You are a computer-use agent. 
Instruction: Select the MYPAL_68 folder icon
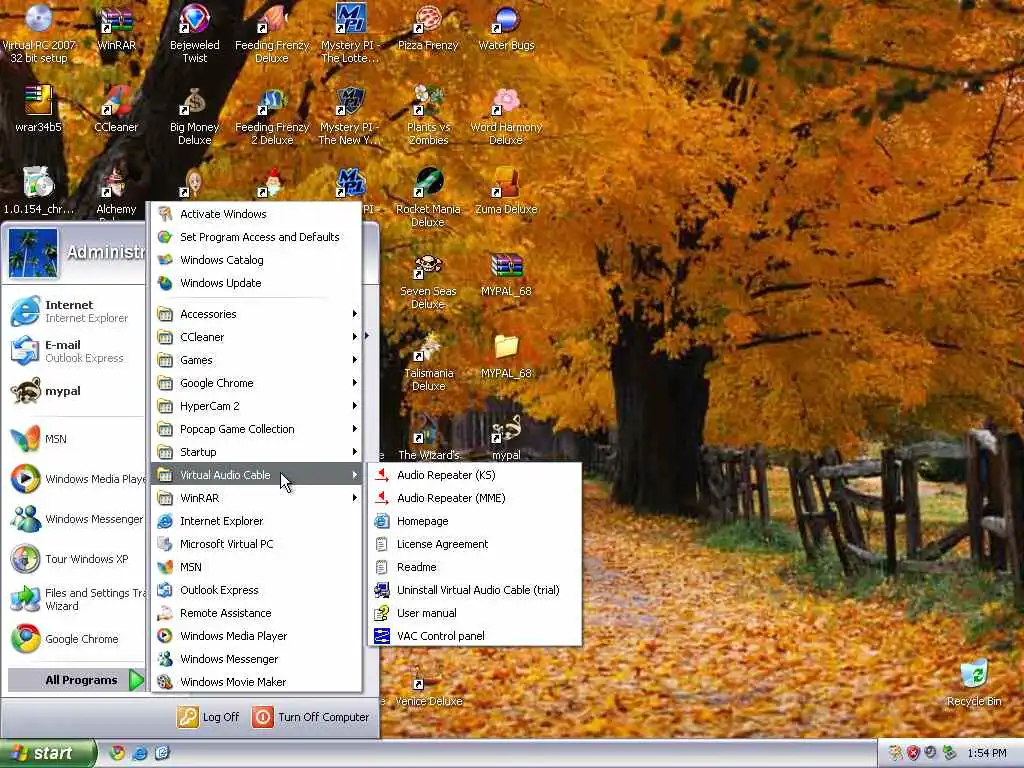[x=506, y=356]
